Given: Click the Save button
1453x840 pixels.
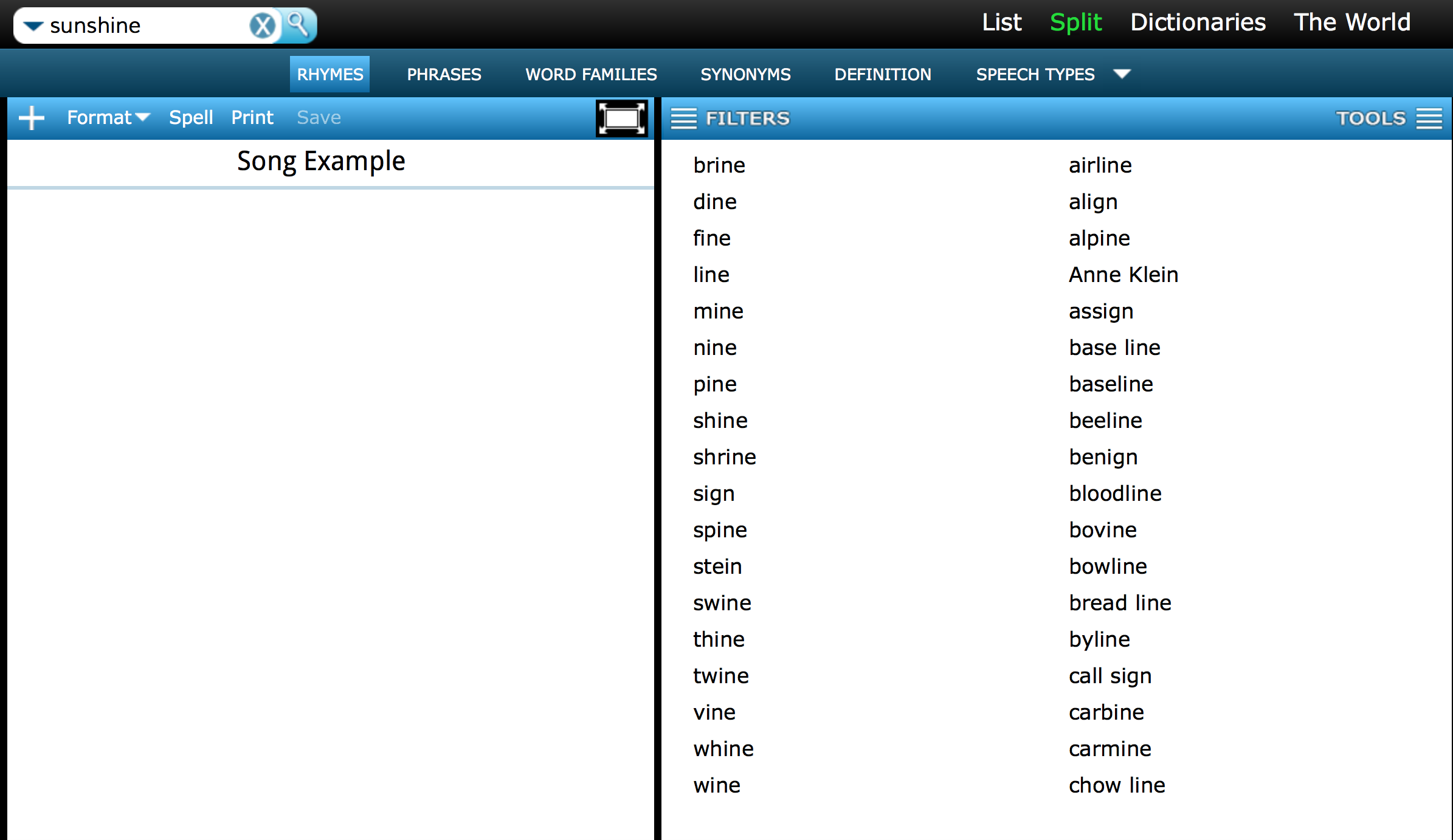Looking at the screenshot, I should 318,117.
